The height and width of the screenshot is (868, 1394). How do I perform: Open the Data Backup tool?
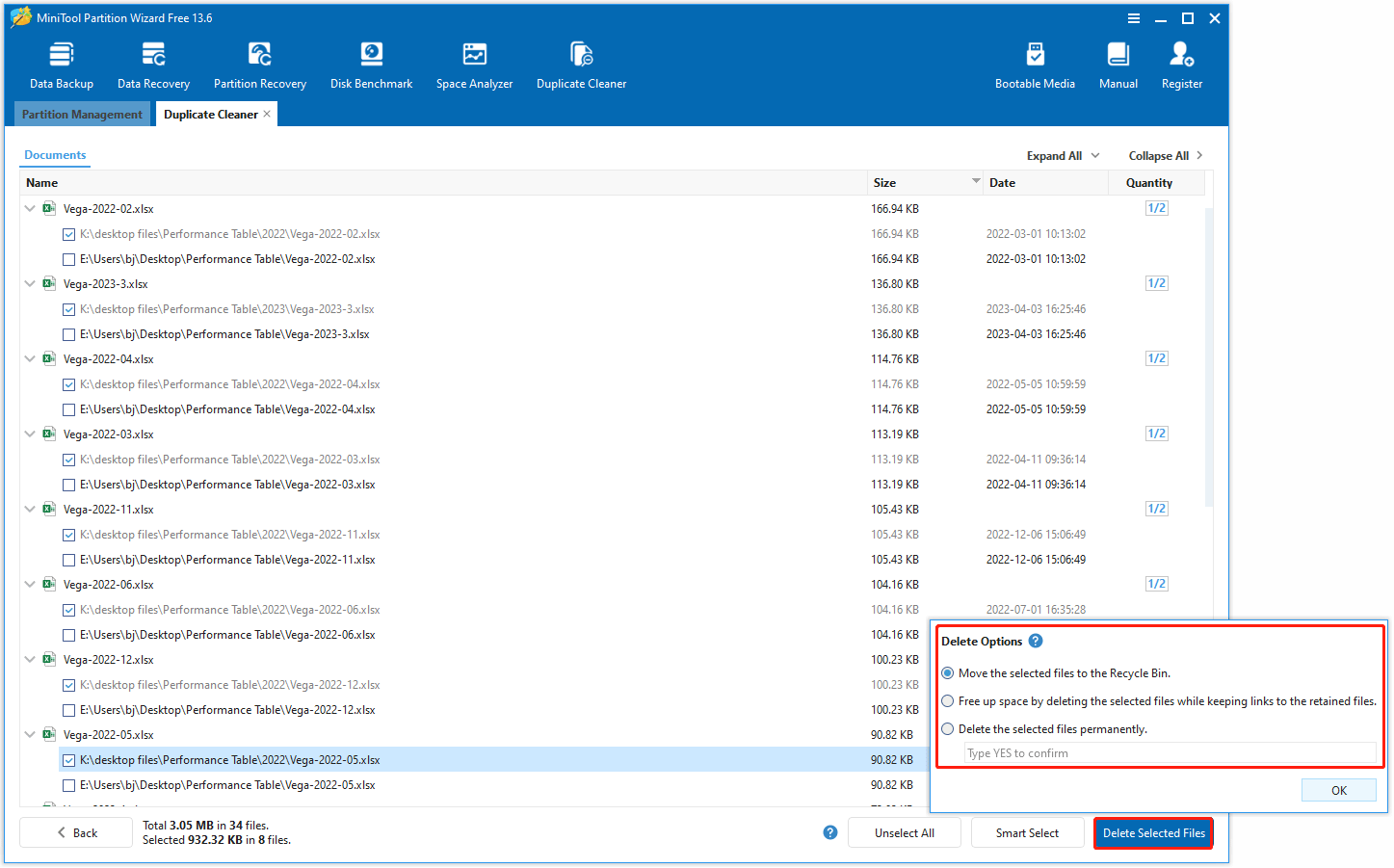pyautogui.click(x=61, y=63)
